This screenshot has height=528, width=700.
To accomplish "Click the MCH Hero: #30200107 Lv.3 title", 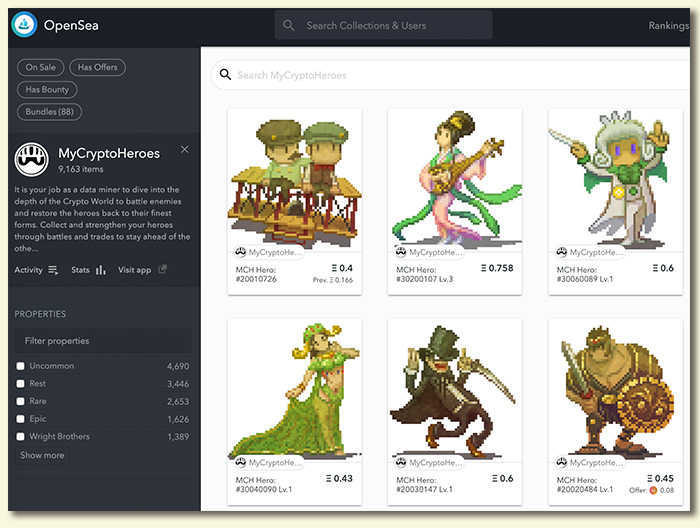I will [x=425, y=274].
